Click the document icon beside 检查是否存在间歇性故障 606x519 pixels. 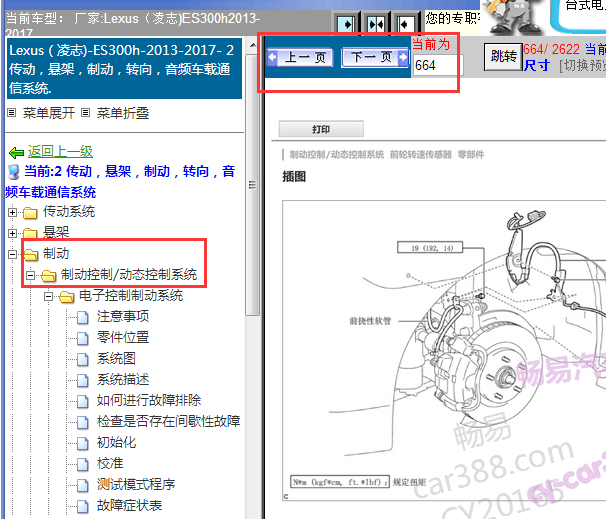coord(82,422)
